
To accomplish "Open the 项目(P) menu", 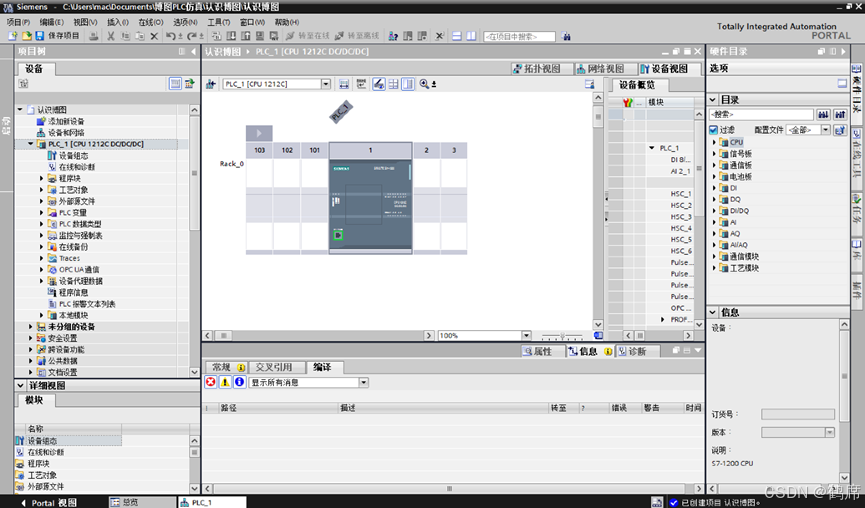I will click(x=18, y=22).
